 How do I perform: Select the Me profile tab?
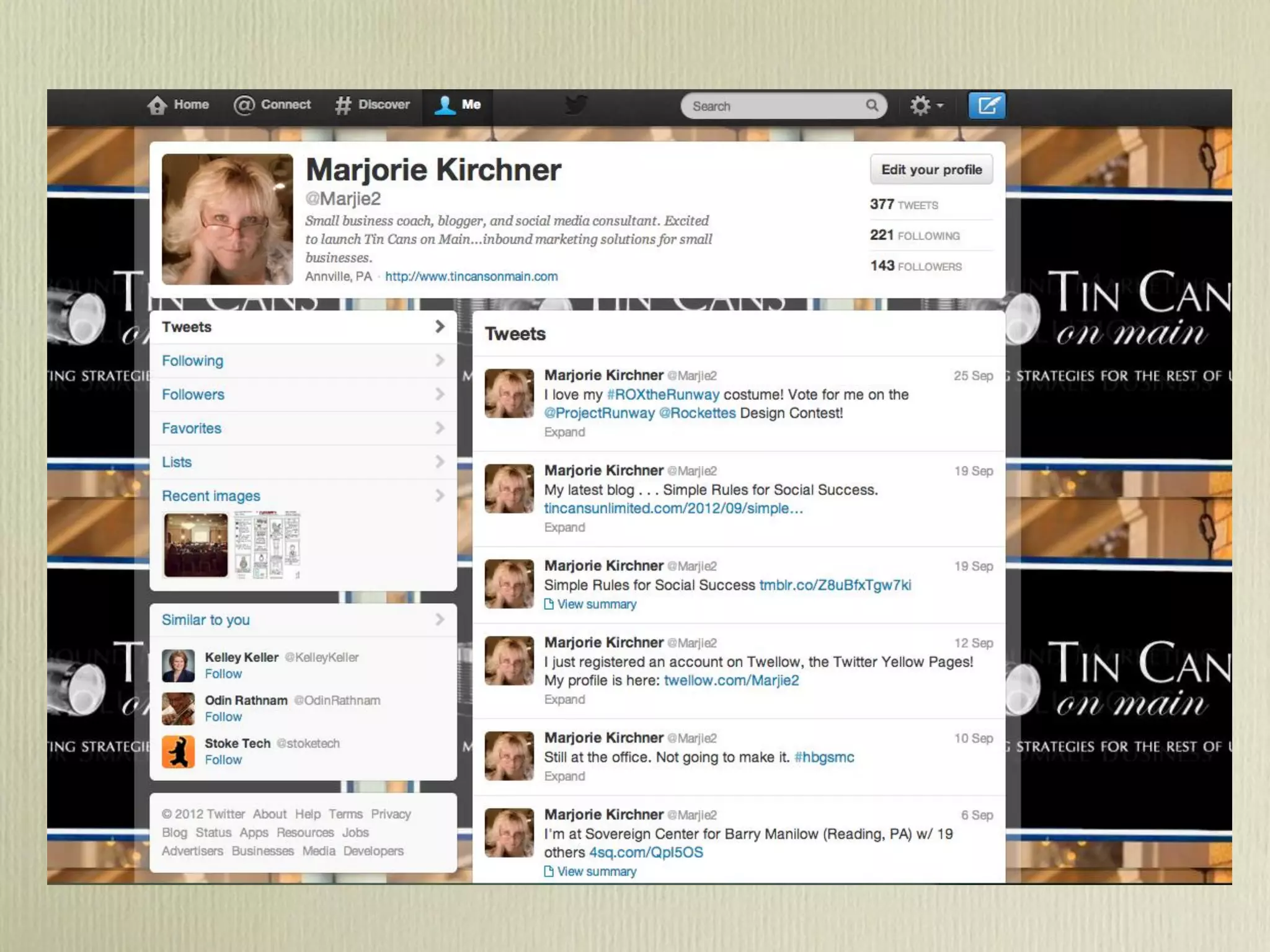tap(458, 105)
